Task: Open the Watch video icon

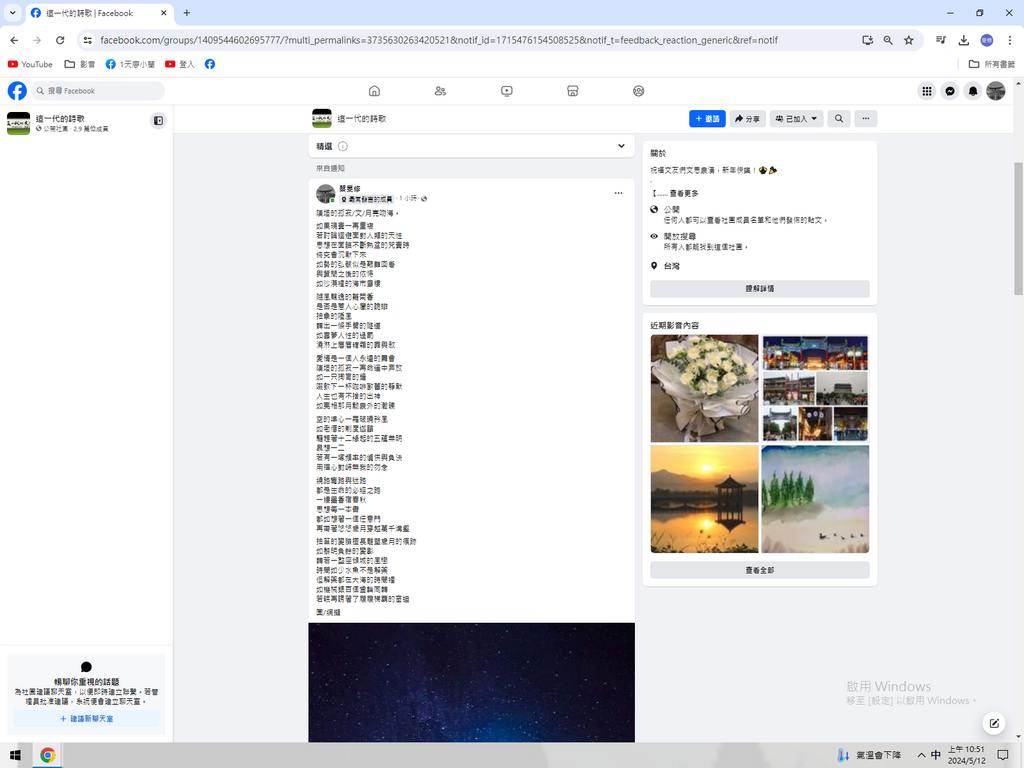Action: click(x=507, y=91)
